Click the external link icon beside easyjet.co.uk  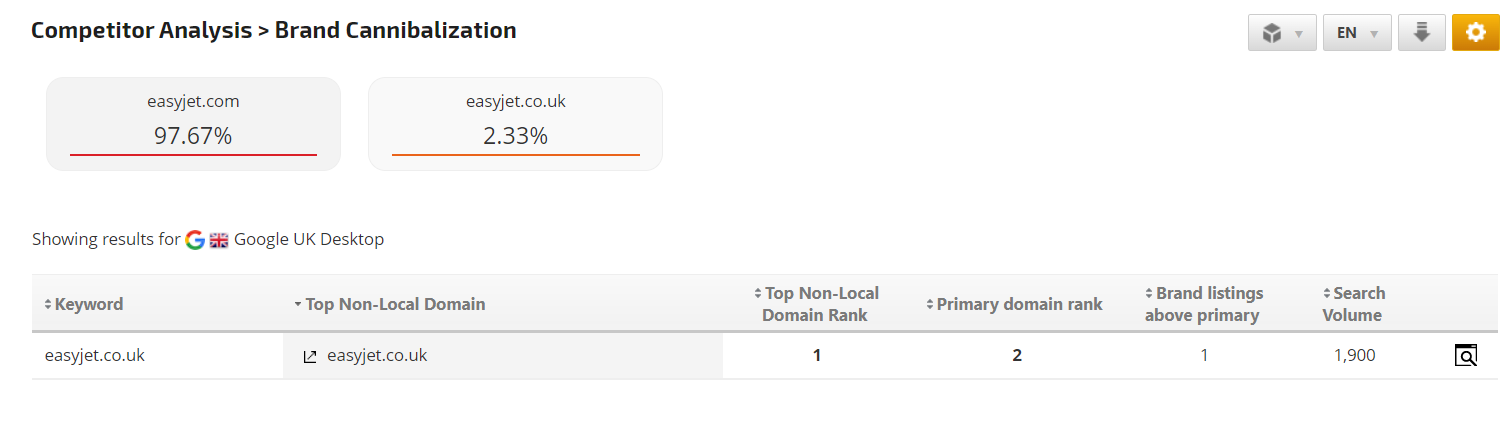point(310,356)
